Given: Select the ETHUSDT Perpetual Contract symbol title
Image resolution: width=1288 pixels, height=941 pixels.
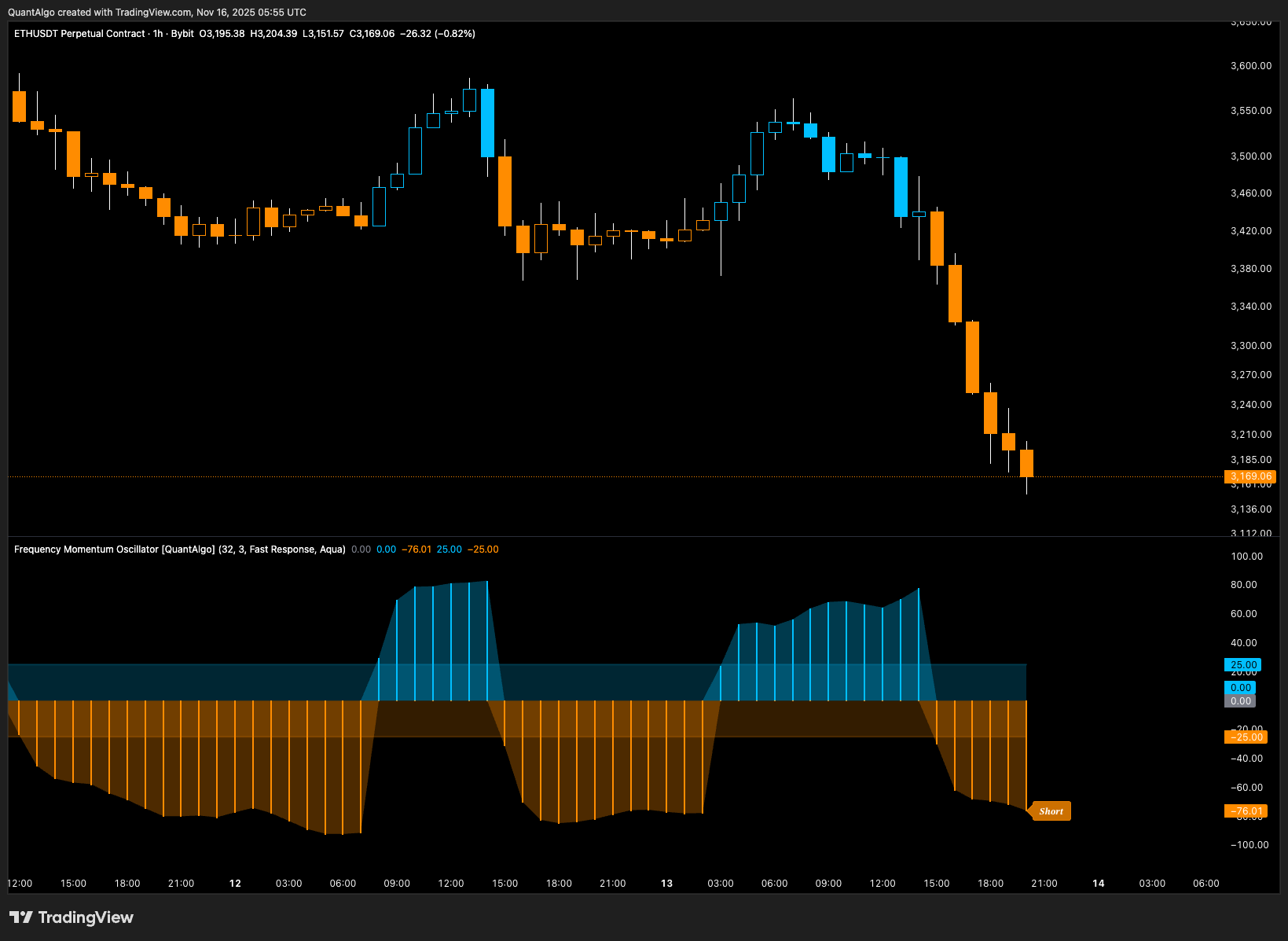Looking at the screenshot, I should pos(79,34).
